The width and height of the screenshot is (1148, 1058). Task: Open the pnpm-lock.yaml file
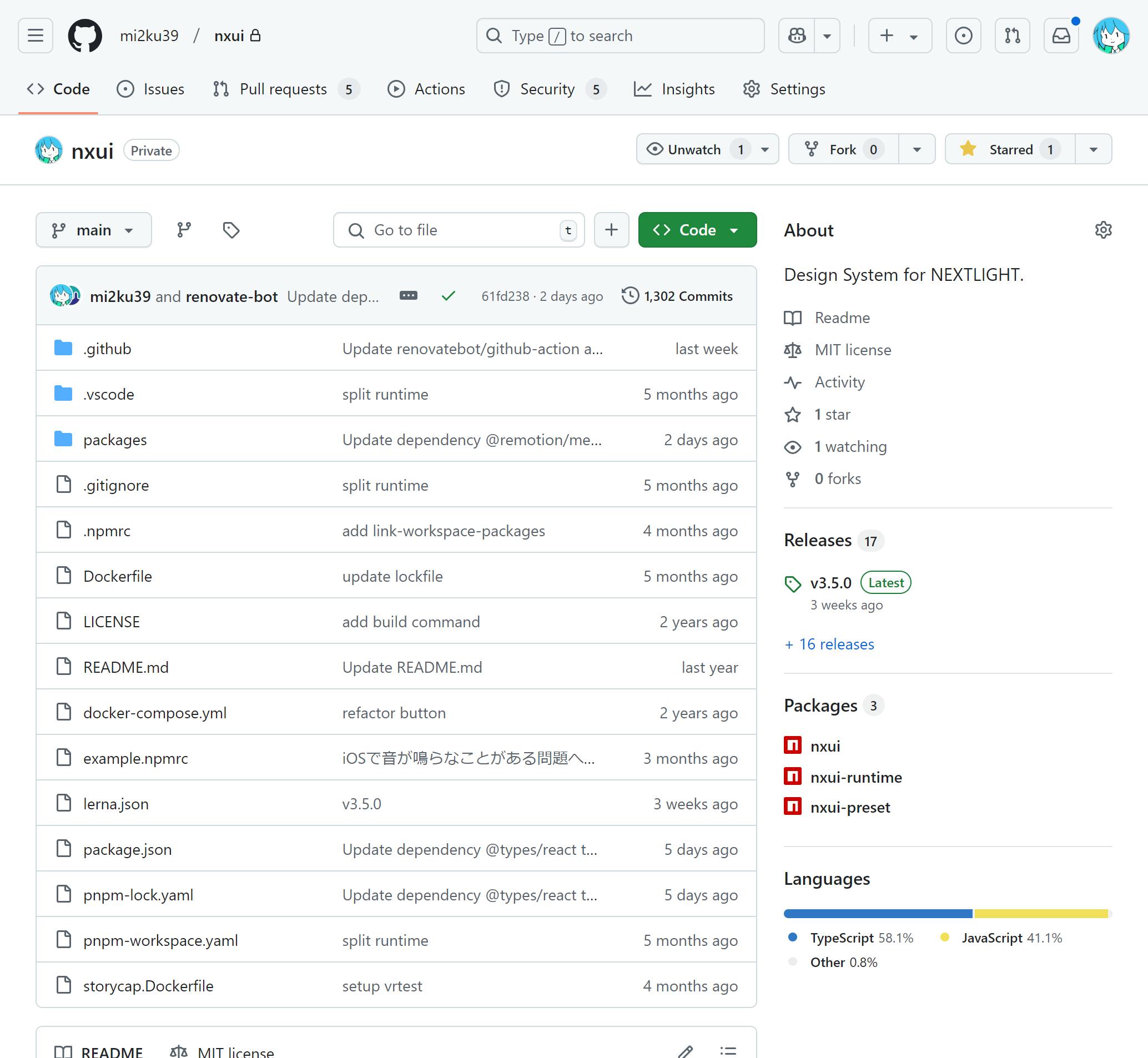[x=138, y=895]
